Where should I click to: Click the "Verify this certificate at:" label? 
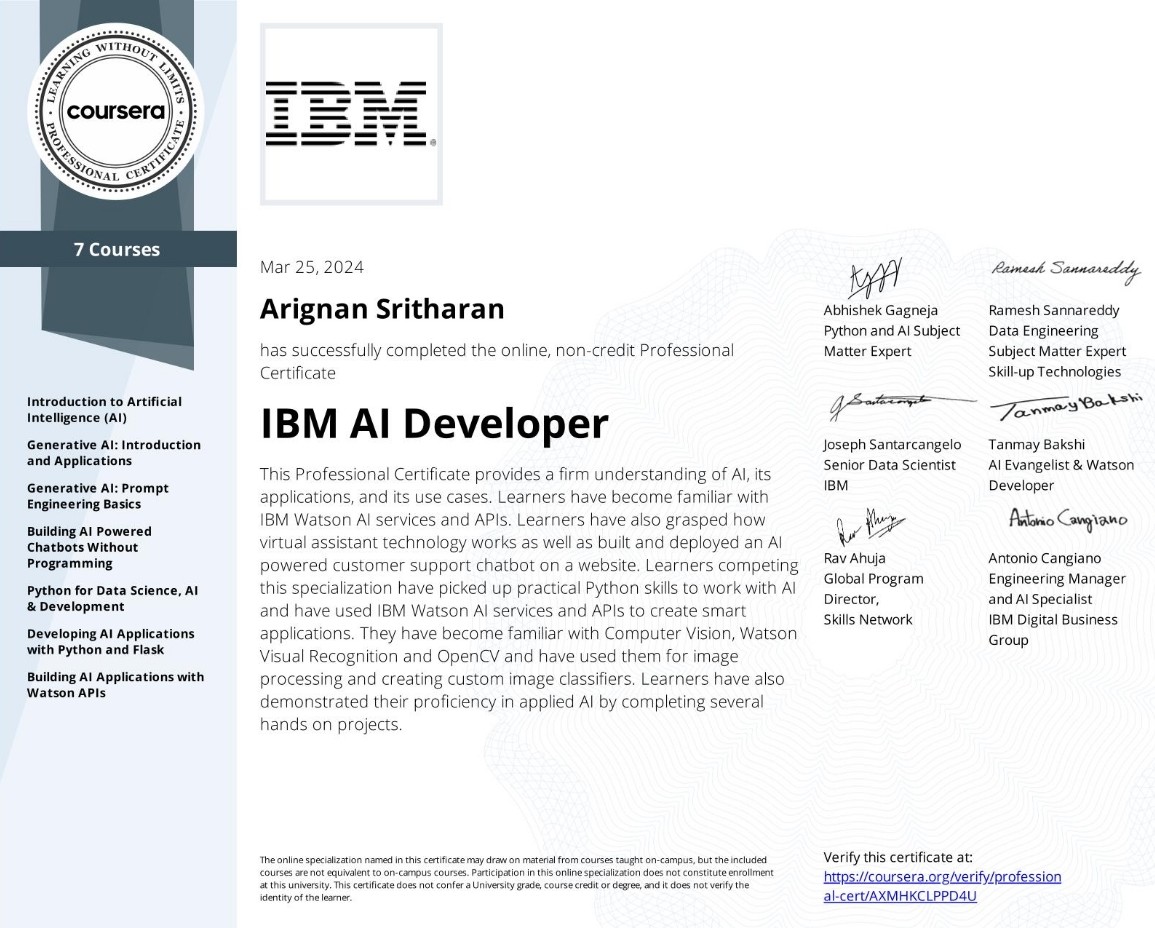[x=897, y=857]
